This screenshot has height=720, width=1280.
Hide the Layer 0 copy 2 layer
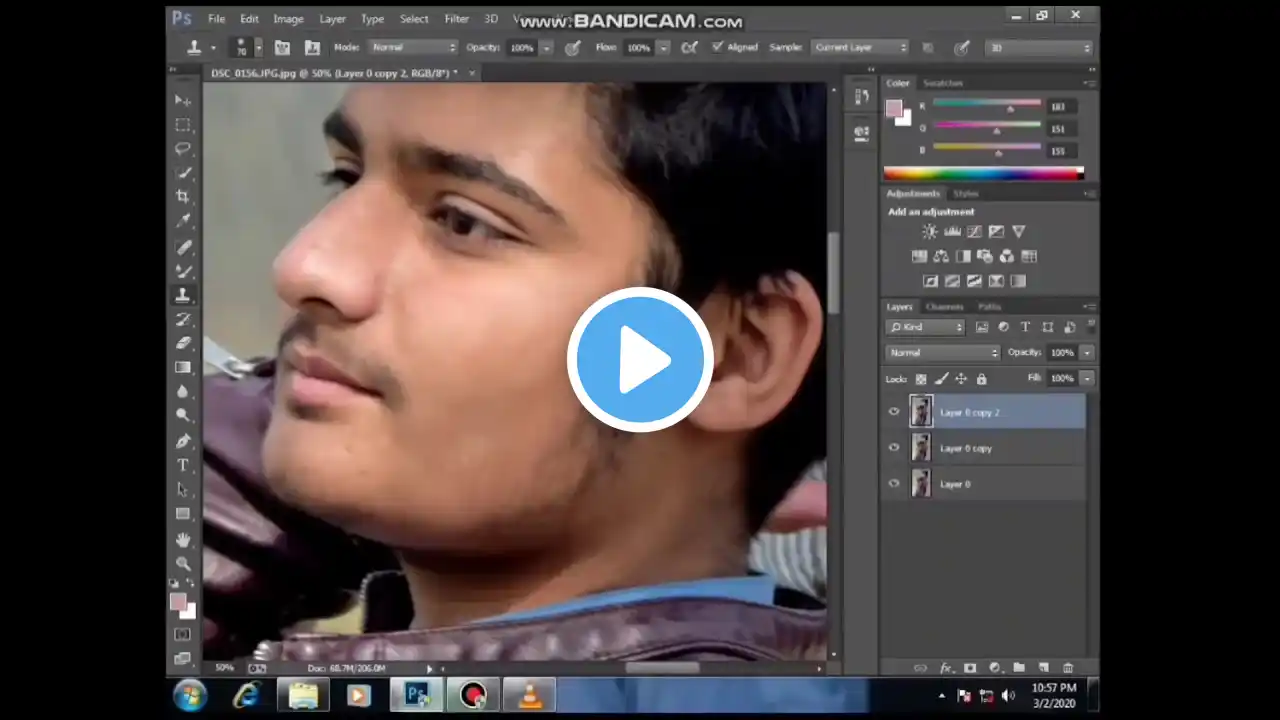click(x=894, y=411)
